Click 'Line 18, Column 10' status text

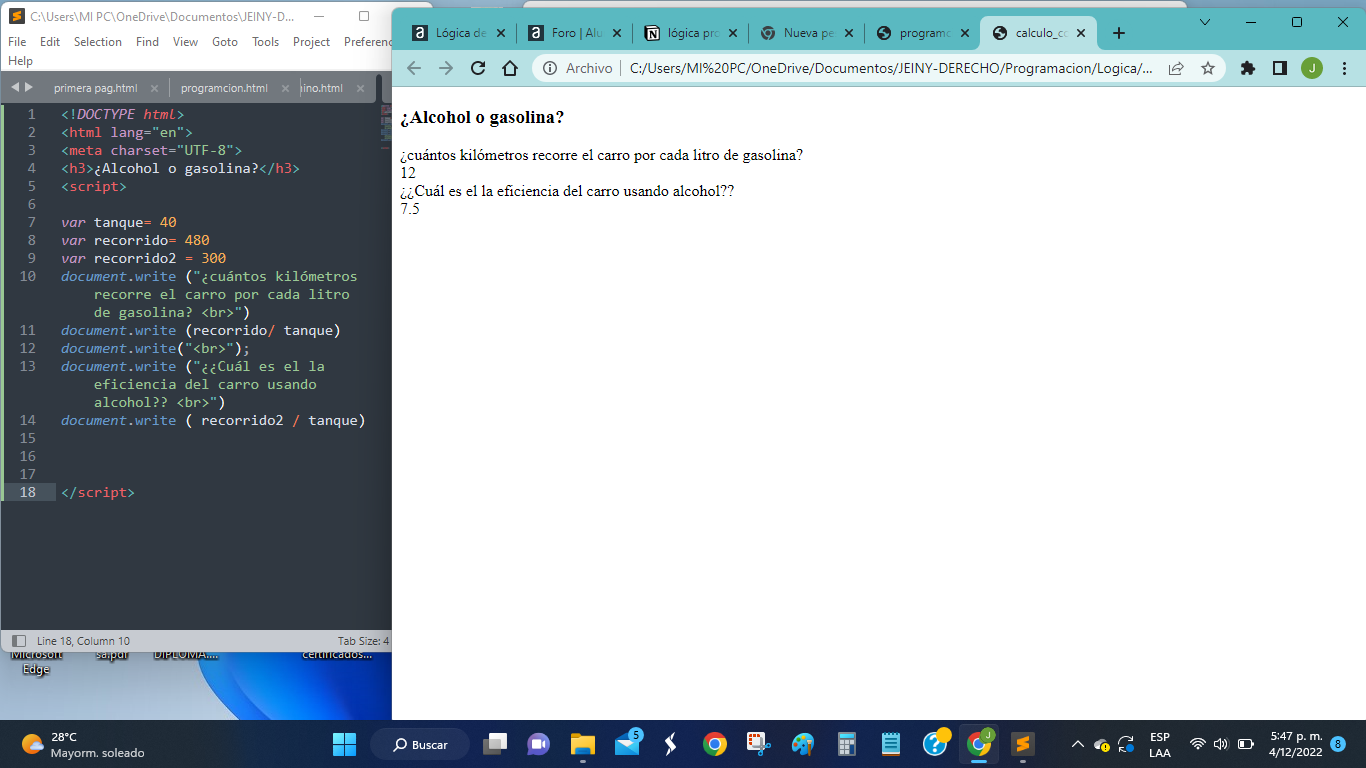tap(83, 641)
